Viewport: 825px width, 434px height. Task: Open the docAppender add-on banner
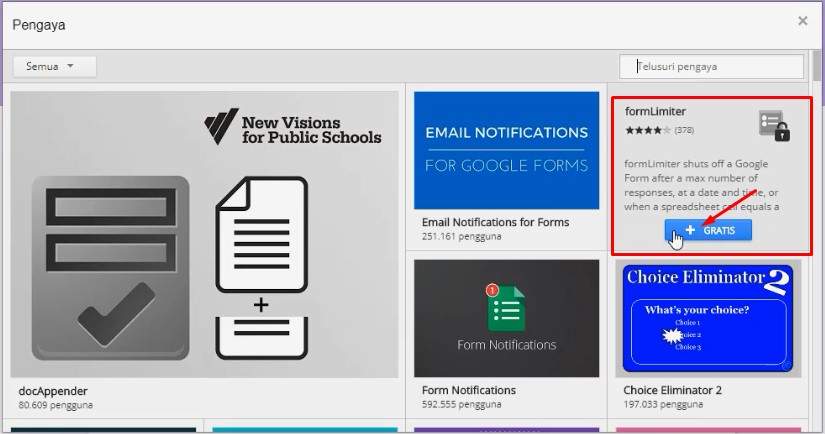[204, 235]
